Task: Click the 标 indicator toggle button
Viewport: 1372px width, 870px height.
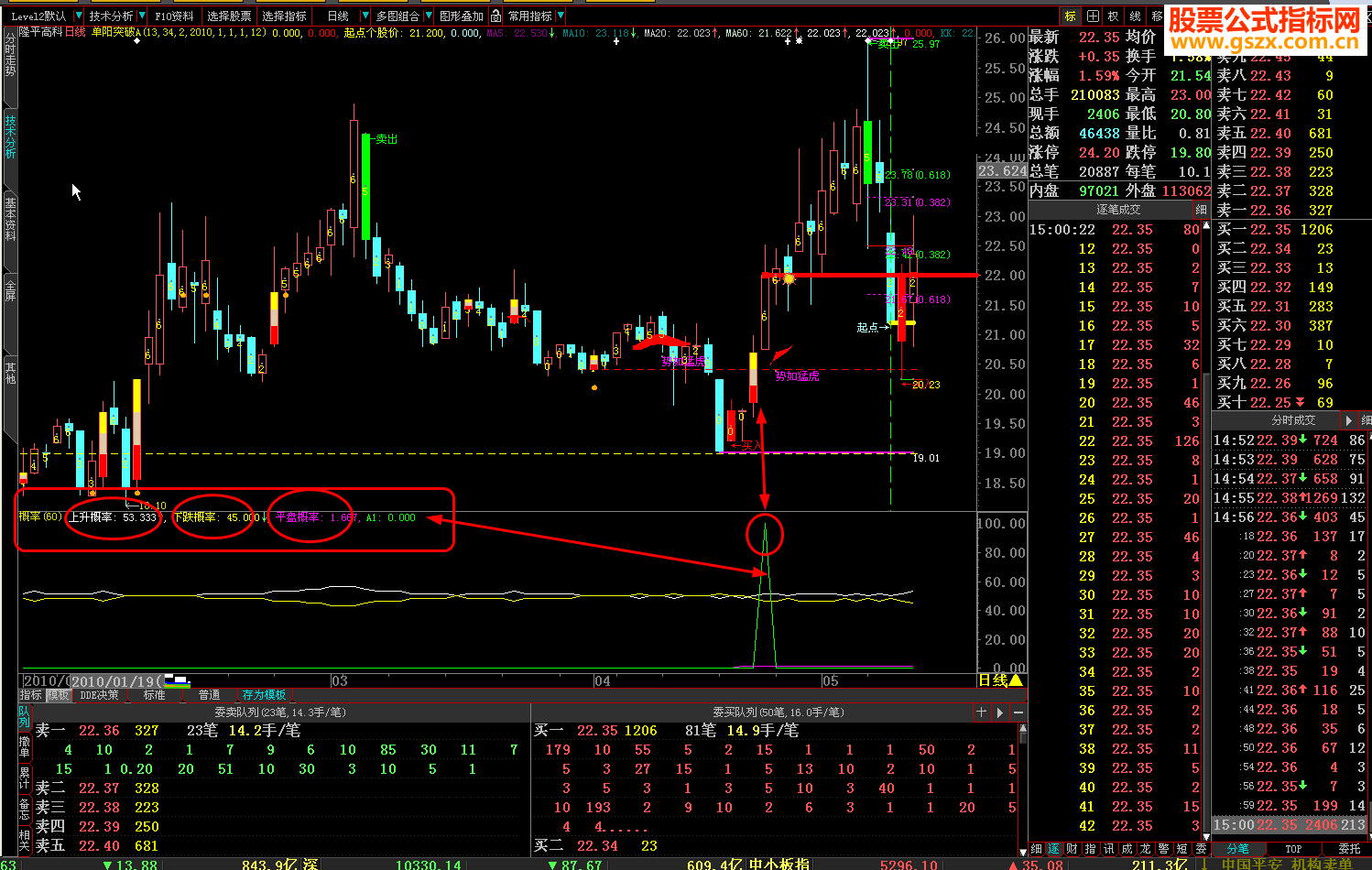Action: tap(1070, 16)
